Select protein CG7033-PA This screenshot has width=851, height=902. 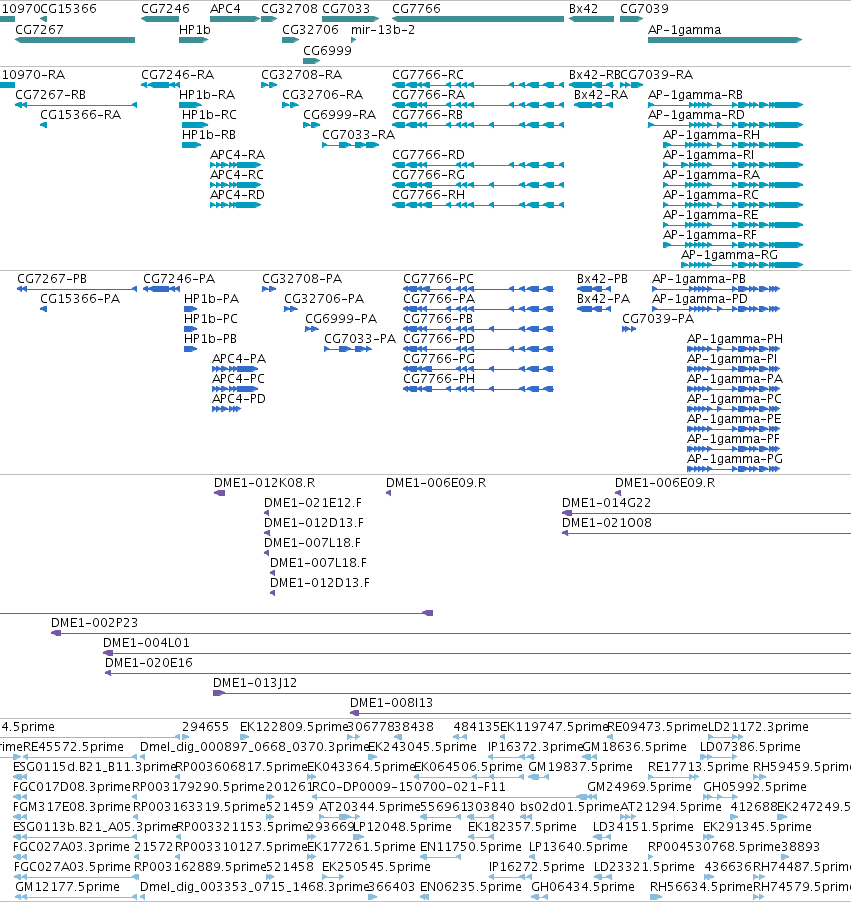[x=360, y=338]
